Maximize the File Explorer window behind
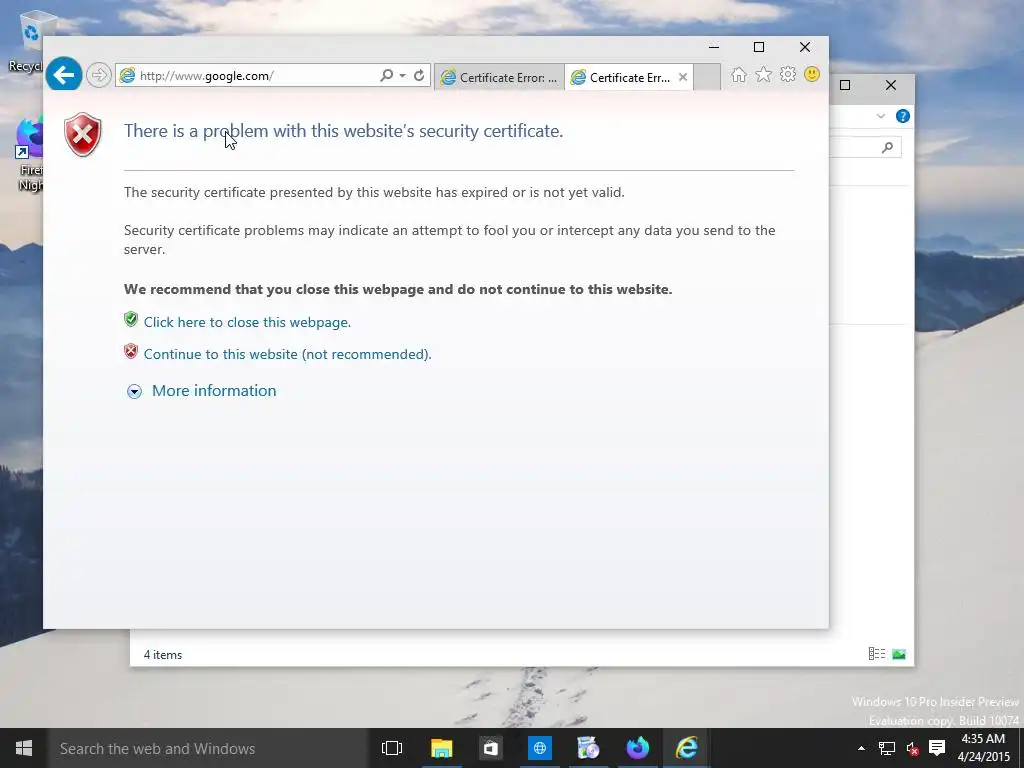The height and width of the screenshot is (768, 1024). 844,86
